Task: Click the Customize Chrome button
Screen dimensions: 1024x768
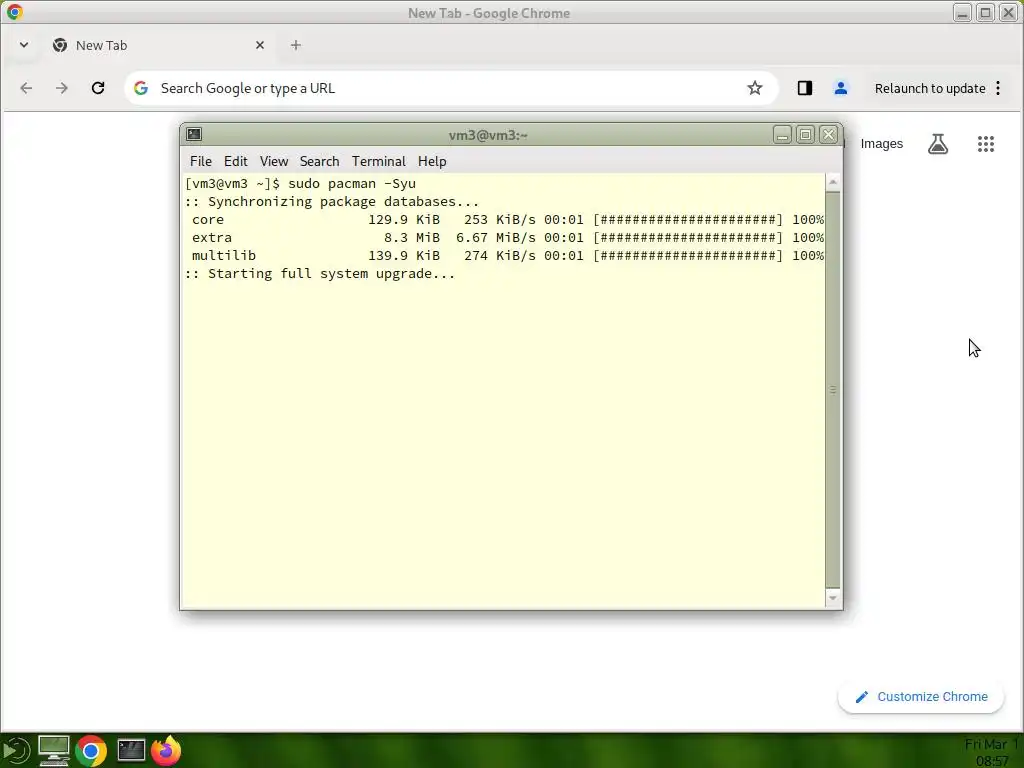Action: coord(921,697)
